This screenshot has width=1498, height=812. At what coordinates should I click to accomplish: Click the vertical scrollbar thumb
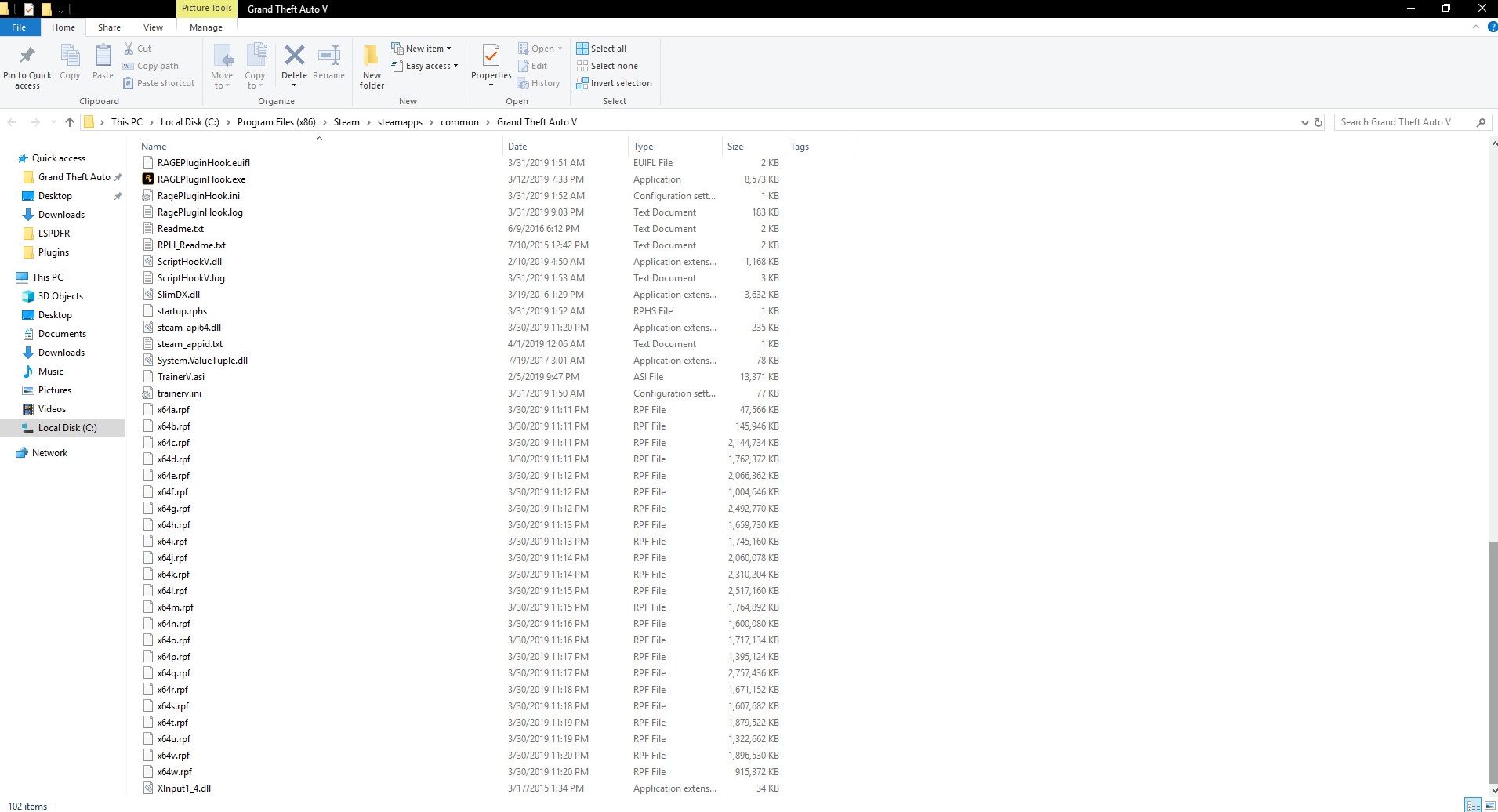(1493, 662)
